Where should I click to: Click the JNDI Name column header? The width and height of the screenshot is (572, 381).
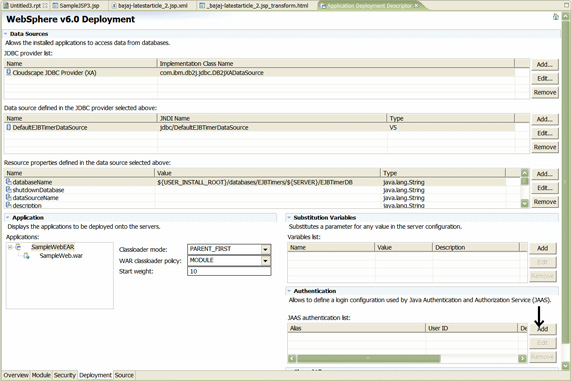click(x=272, y=118)
